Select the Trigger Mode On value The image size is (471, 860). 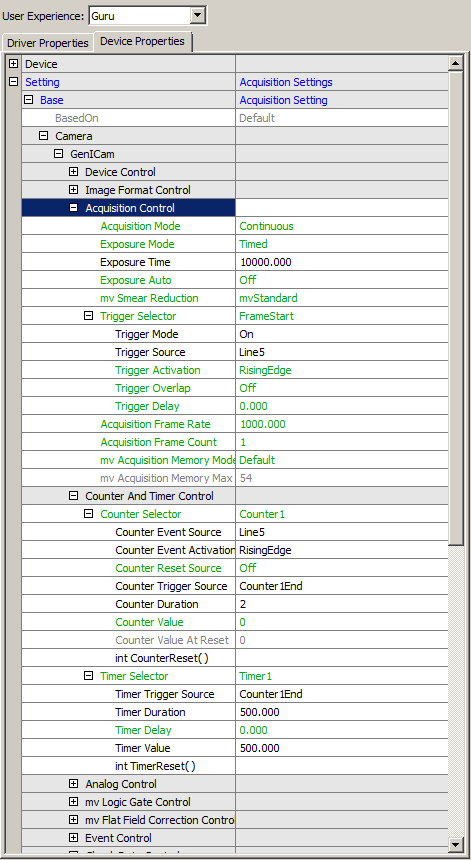[342, 334]
